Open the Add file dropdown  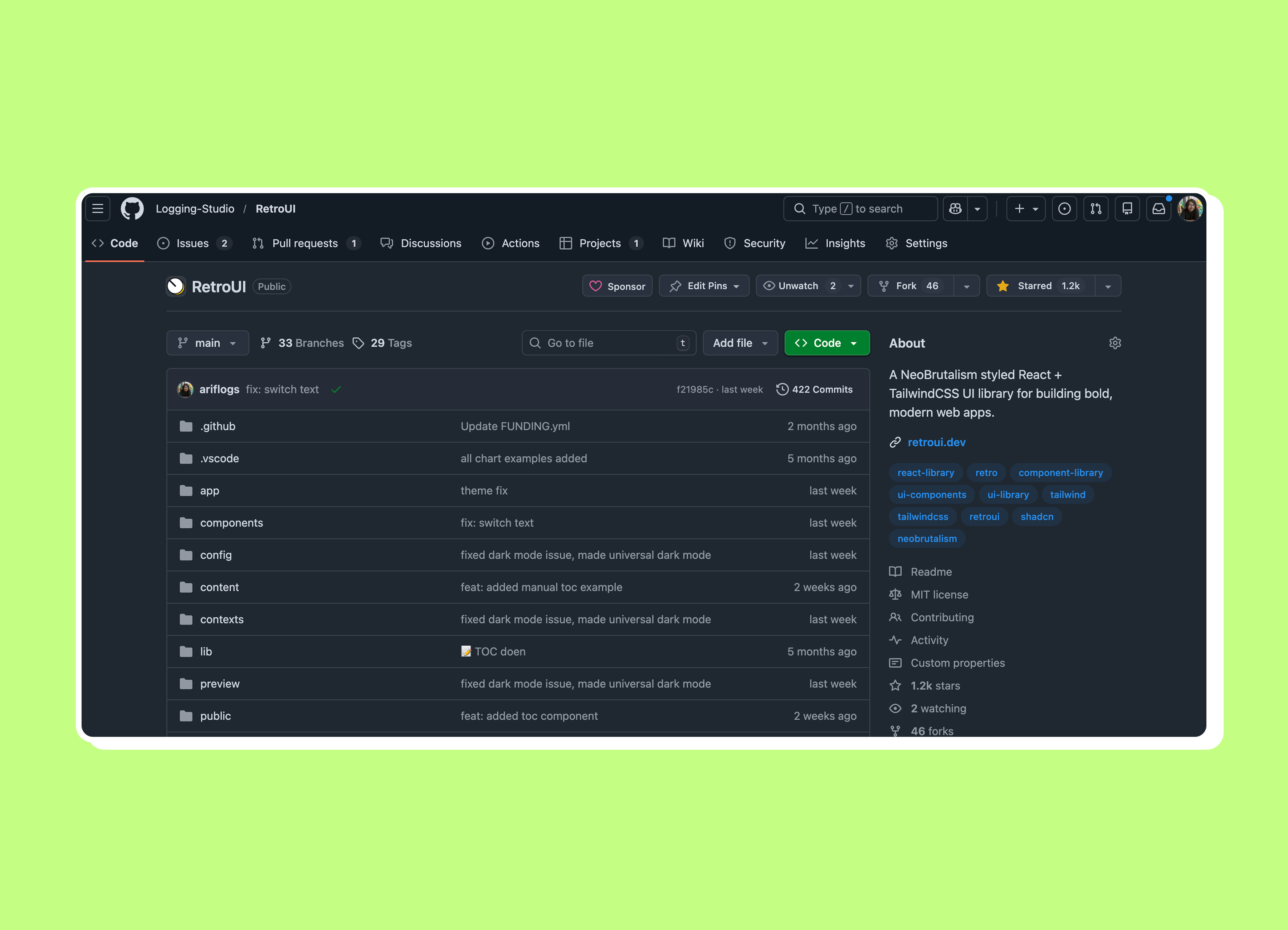pos(740,343)
